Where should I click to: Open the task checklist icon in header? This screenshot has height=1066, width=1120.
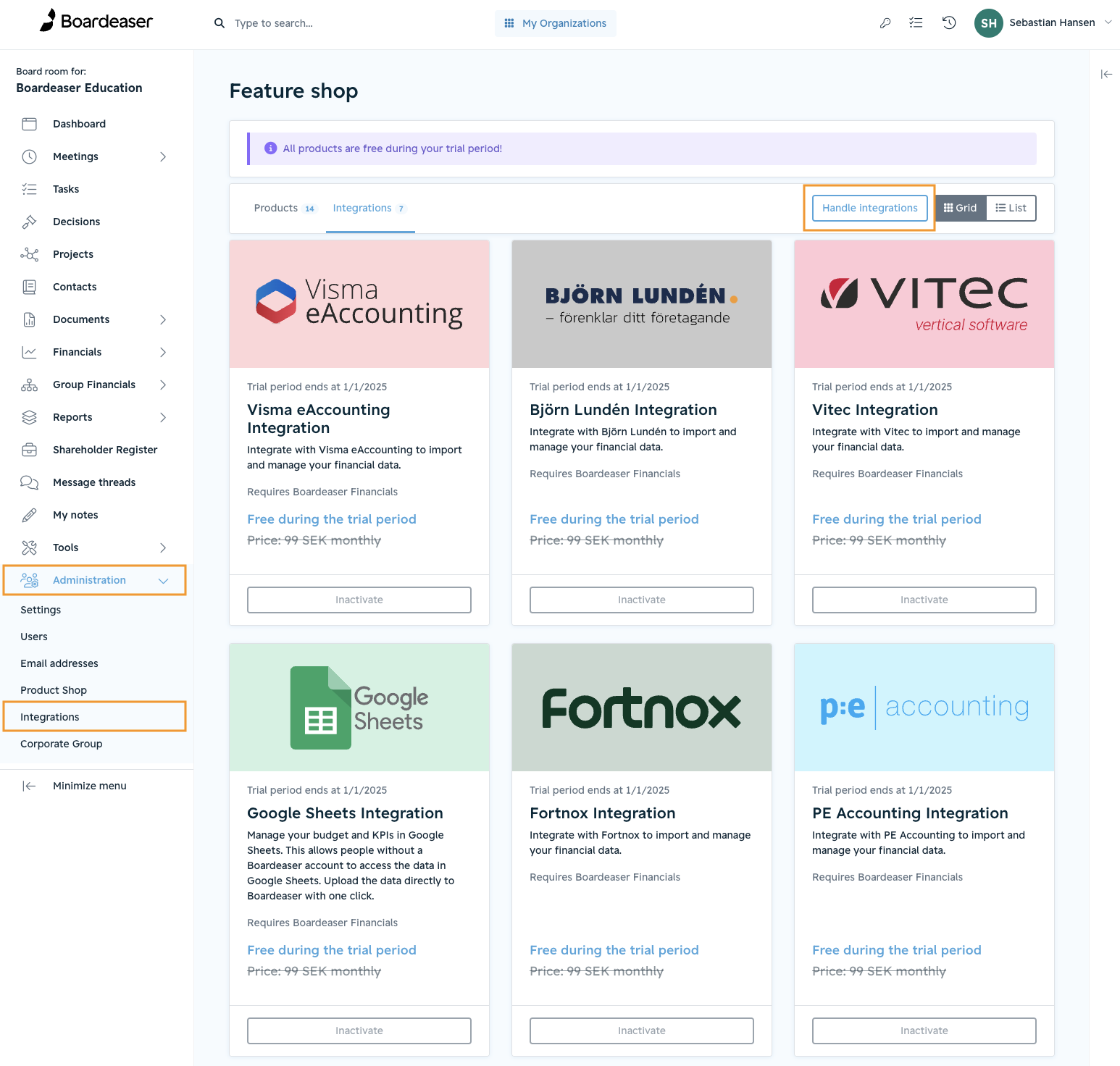tap(916, 23)
